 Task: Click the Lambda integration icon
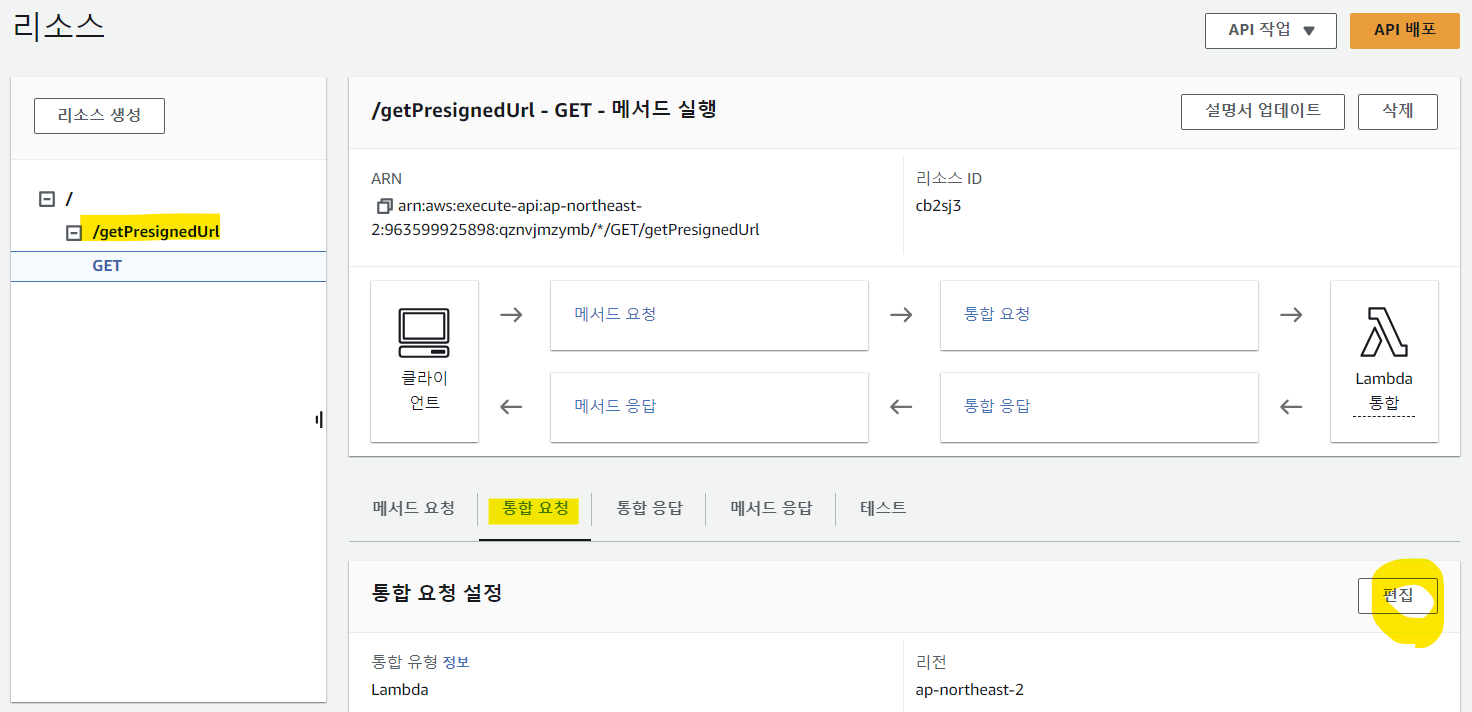[x=1384, y=333]
